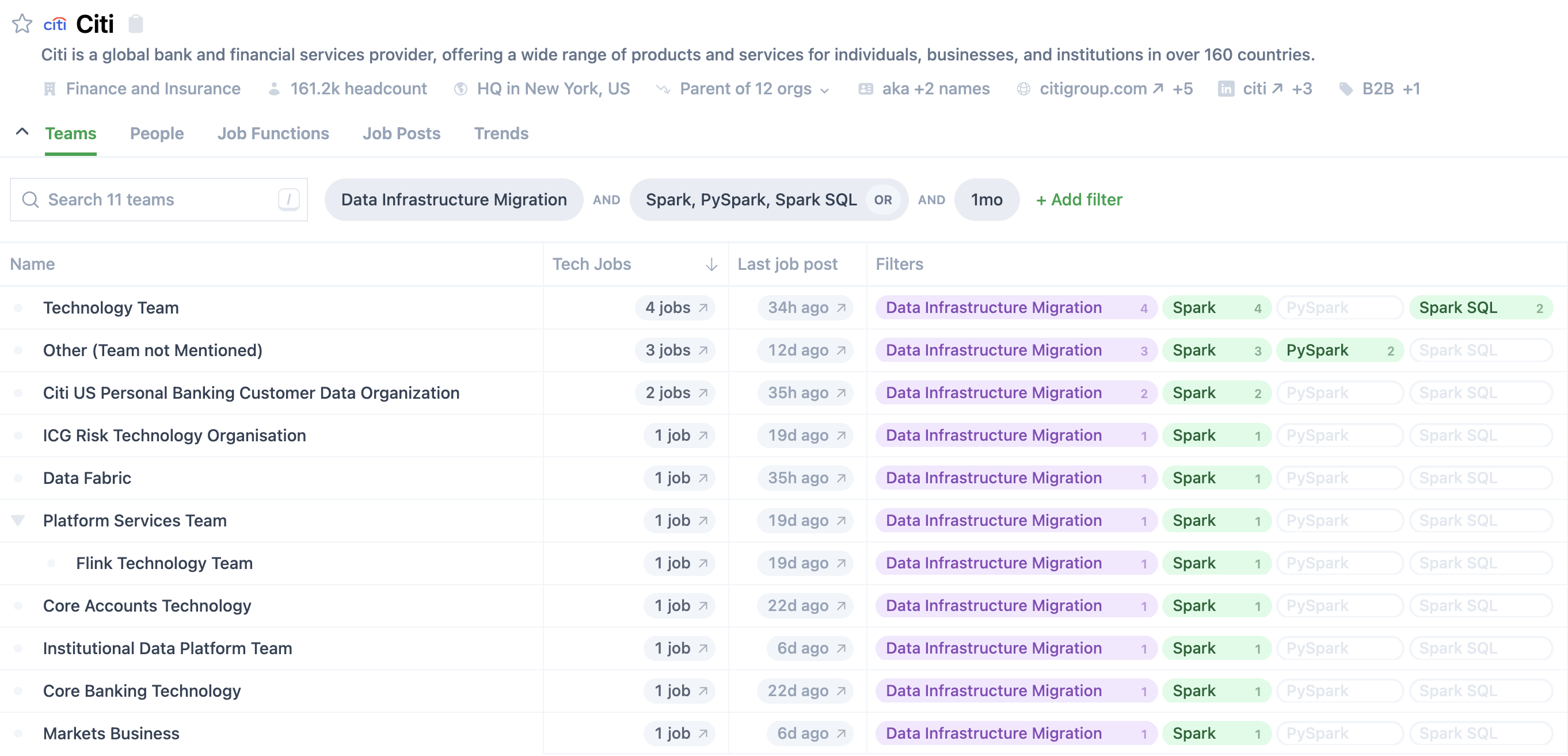Collapse the Platform Services Team subteams
The height and width of the screenshot is (756, 1568).
(x=18, y=521)
